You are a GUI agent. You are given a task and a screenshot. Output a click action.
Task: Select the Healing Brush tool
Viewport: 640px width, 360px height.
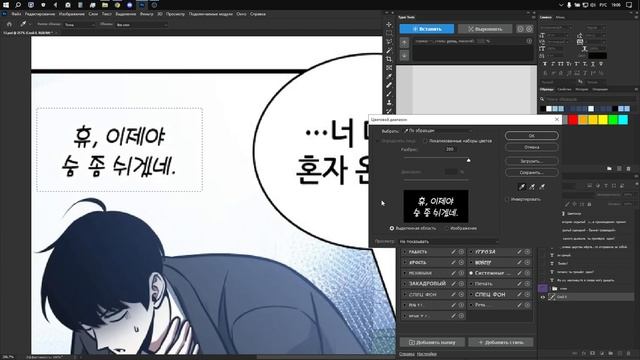(x=389, y=85)
